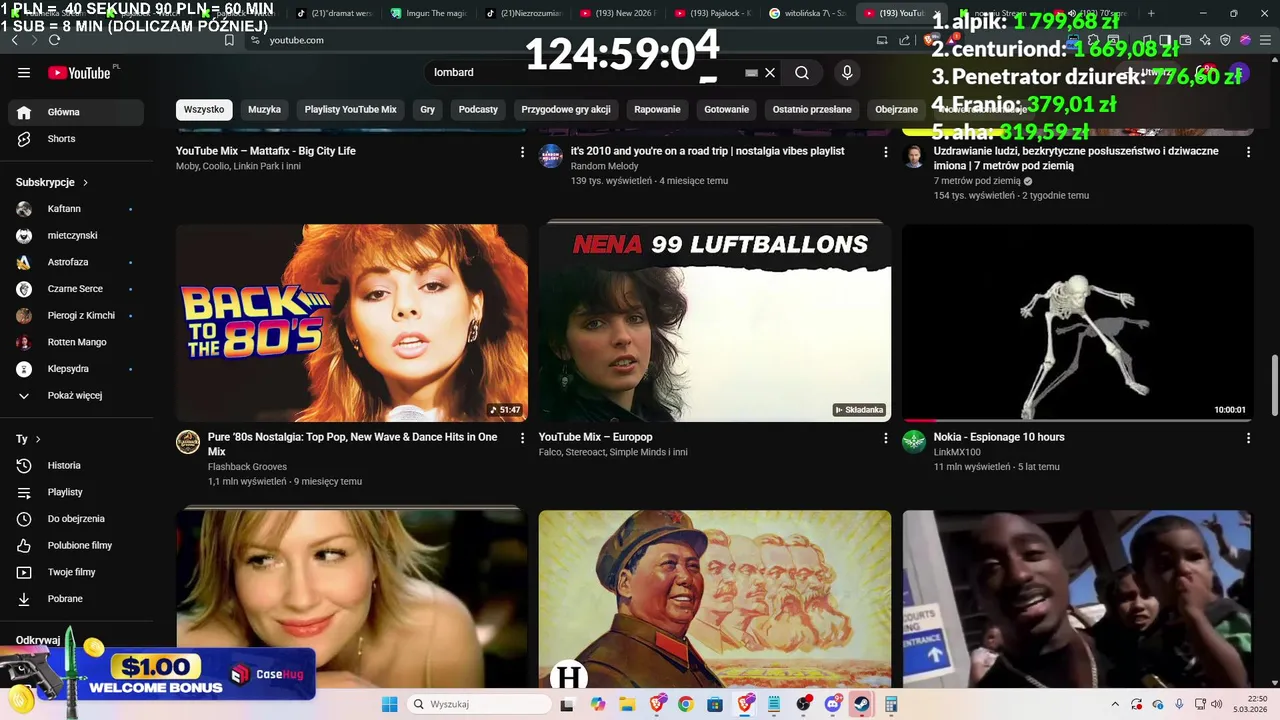This screenshot has height=720, width=1280.
Task: Select the Gotowanie filter chip
Action: tap(726, 110)
